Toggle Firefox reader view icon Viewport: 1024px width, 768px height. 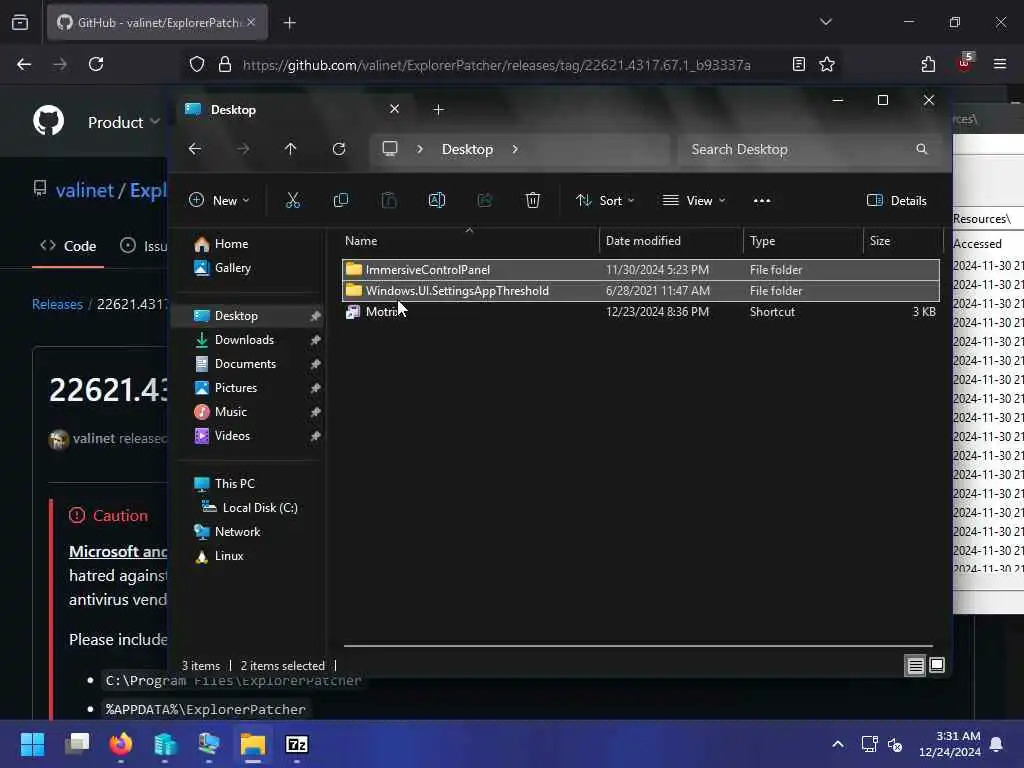click(798, 64)
